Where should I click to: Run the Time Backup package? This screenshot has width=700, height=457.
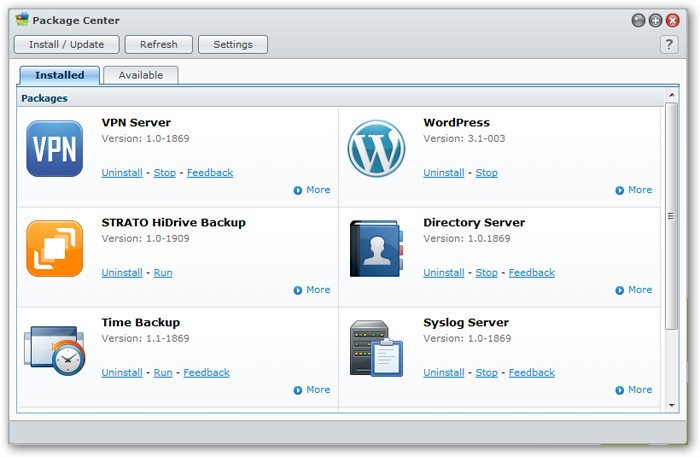(163, 373)
